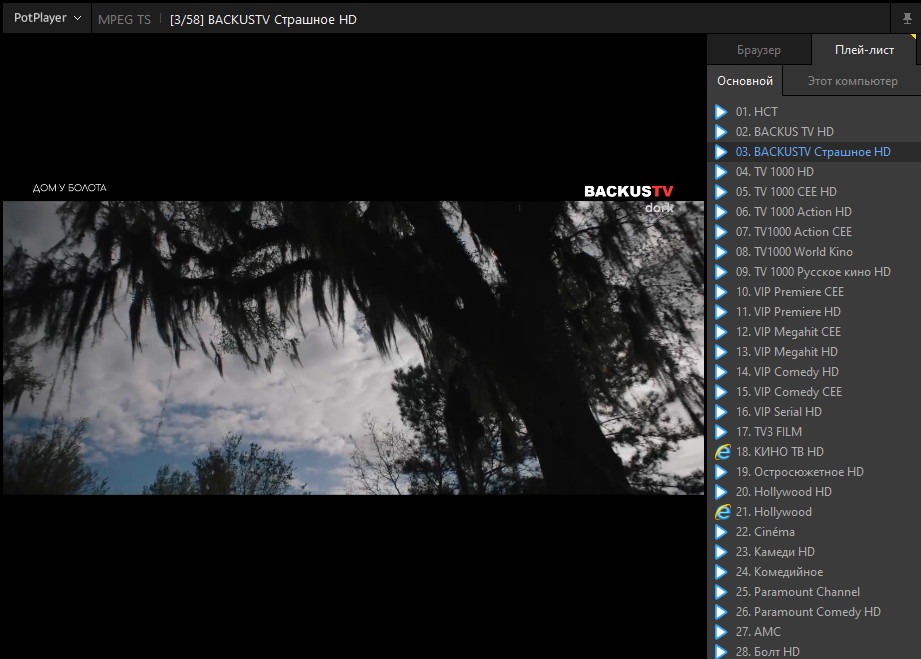Click the Internet Explorer icon beside 21. Hollywood
This screenshot has width=921, height=659.
pyautogui.click(x=722, y=512)
